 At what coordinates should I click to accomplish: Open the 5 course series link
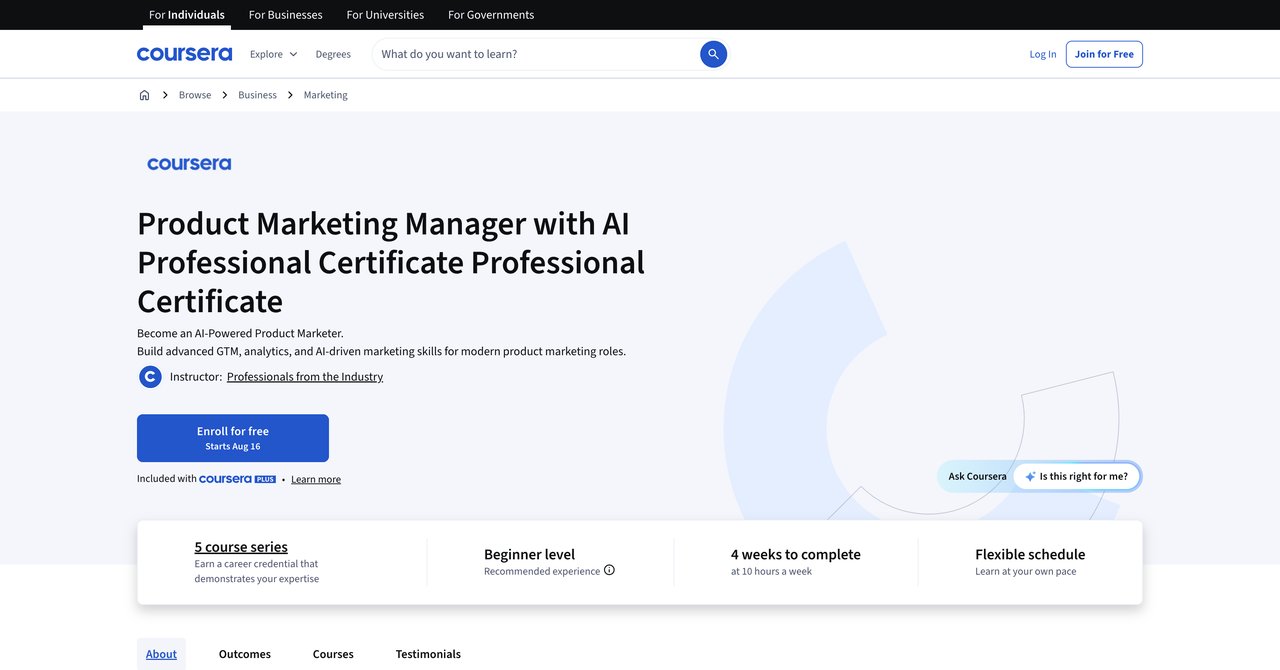click(x=241, y=547)
